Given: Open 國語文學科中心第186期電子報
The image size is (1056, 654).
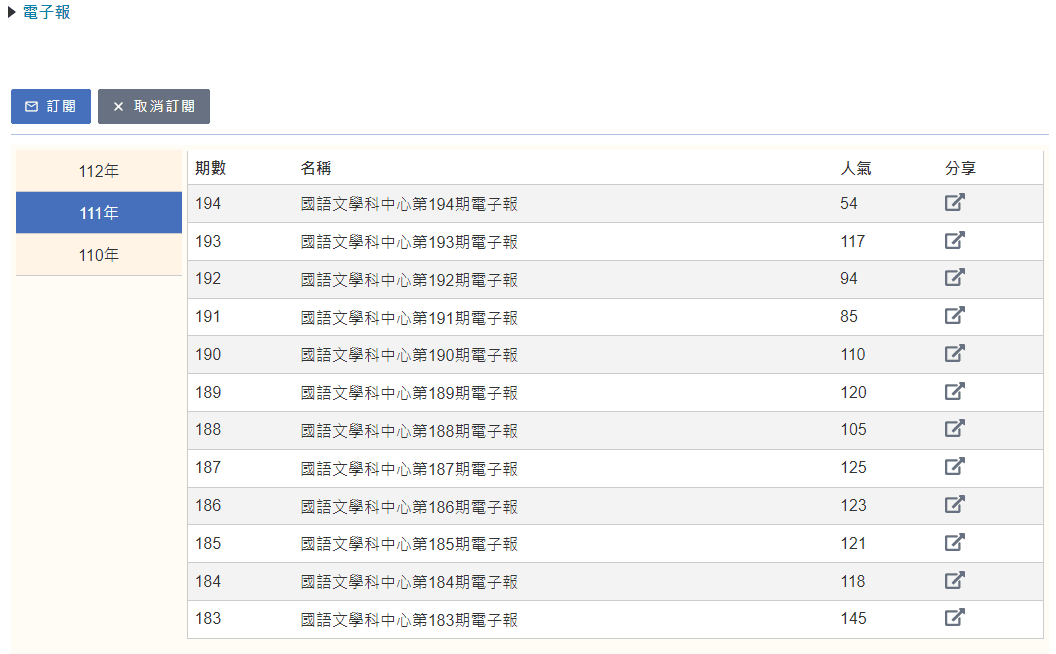Looking at the screenshot, I should [409, 506].
